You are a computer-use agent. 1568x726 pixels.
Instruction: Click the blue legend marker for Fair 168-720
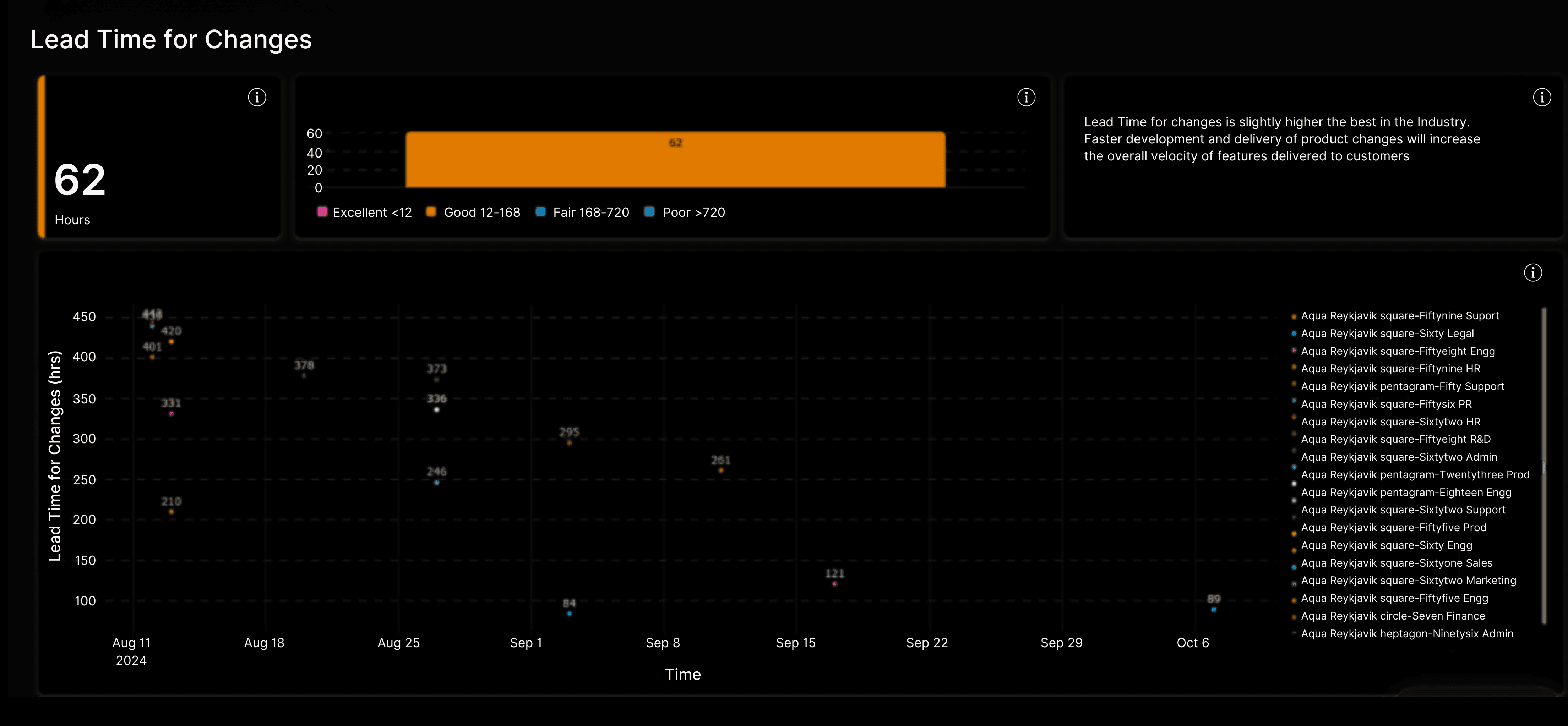pos(540,211)
